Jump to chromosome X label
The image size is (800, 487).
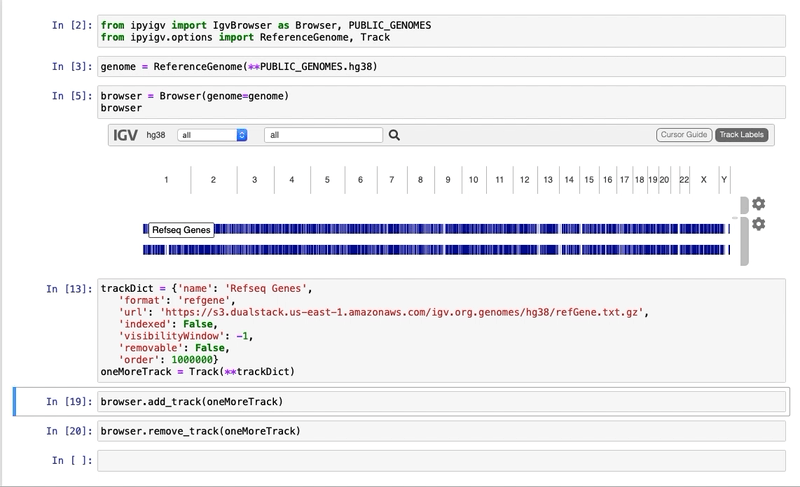click(704, 180)
